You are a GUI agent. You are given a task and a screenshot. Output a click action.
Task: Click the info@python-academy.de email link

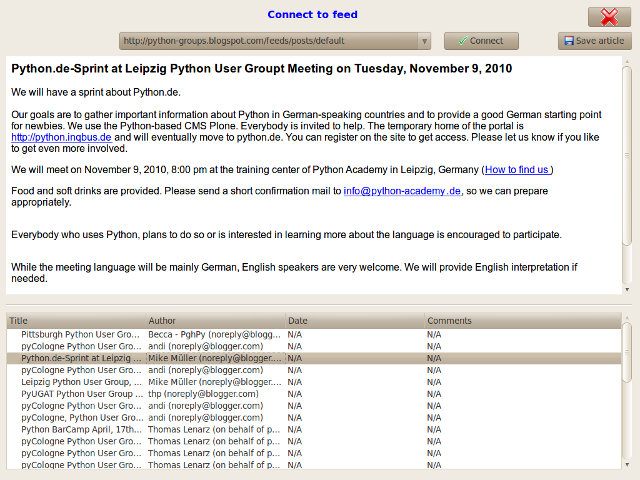coord(402,191)
